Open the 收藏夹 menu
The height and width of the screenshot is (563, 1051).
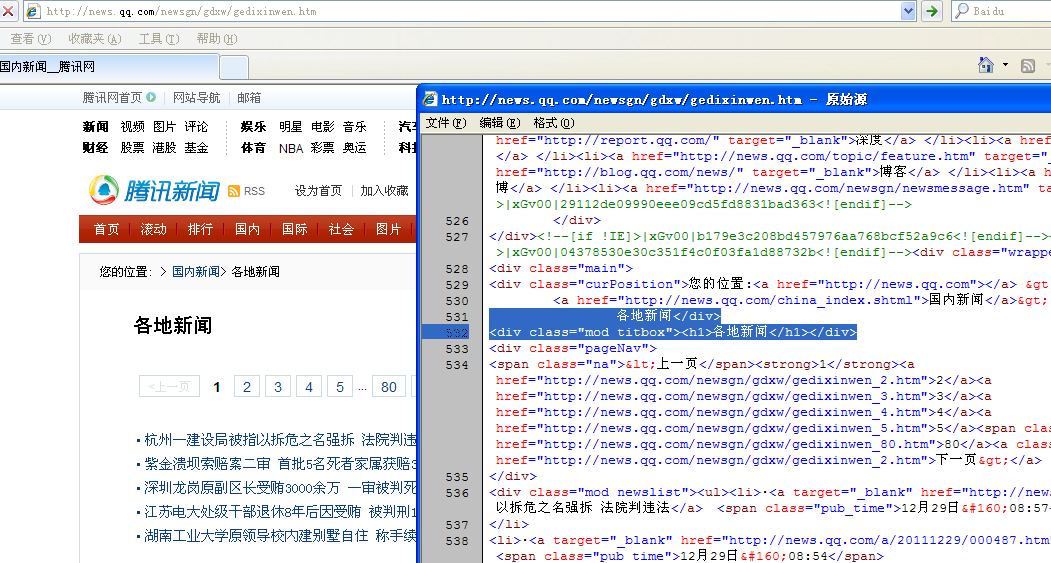(95, 39)
